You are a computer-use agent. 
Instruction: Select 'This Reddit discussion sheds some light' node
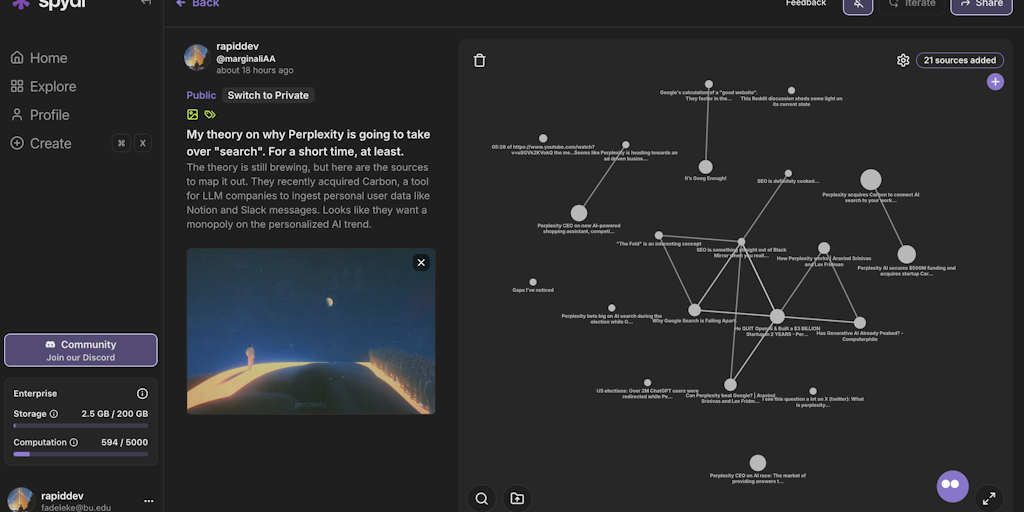click(x=791, y=91)
